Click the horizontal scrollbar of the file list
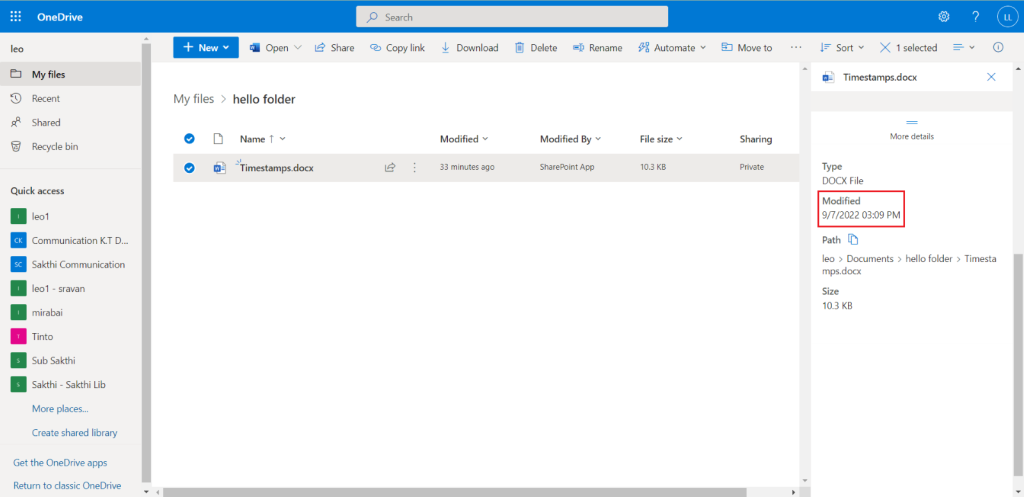The width and height of the screenshot is (1024, 497). 454,492
